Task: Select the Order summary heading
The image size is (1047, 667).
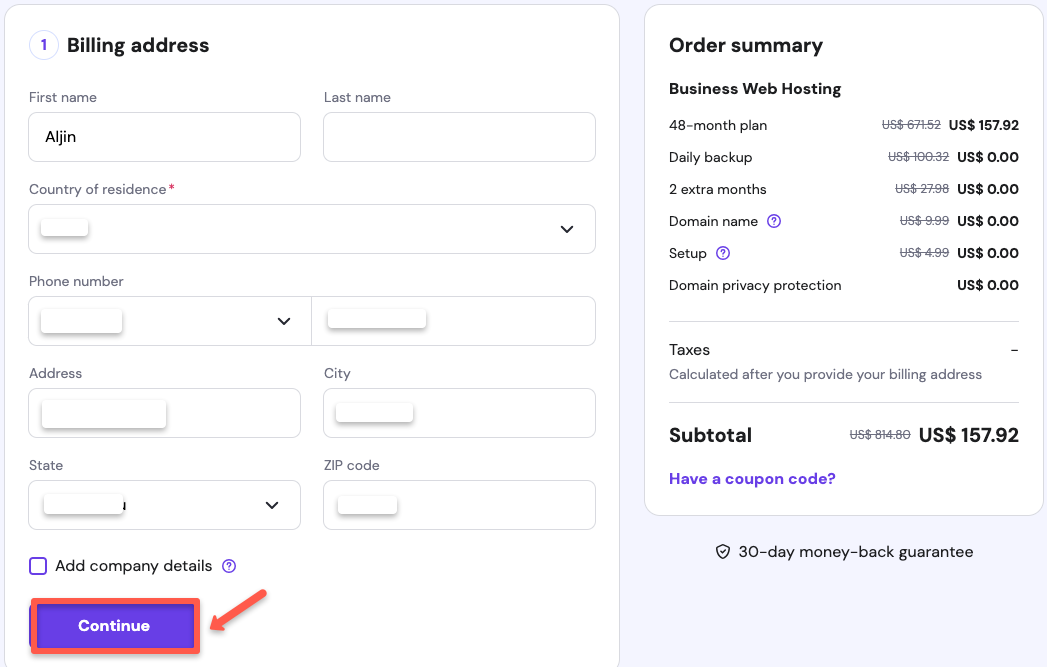Action: [744, 45]
